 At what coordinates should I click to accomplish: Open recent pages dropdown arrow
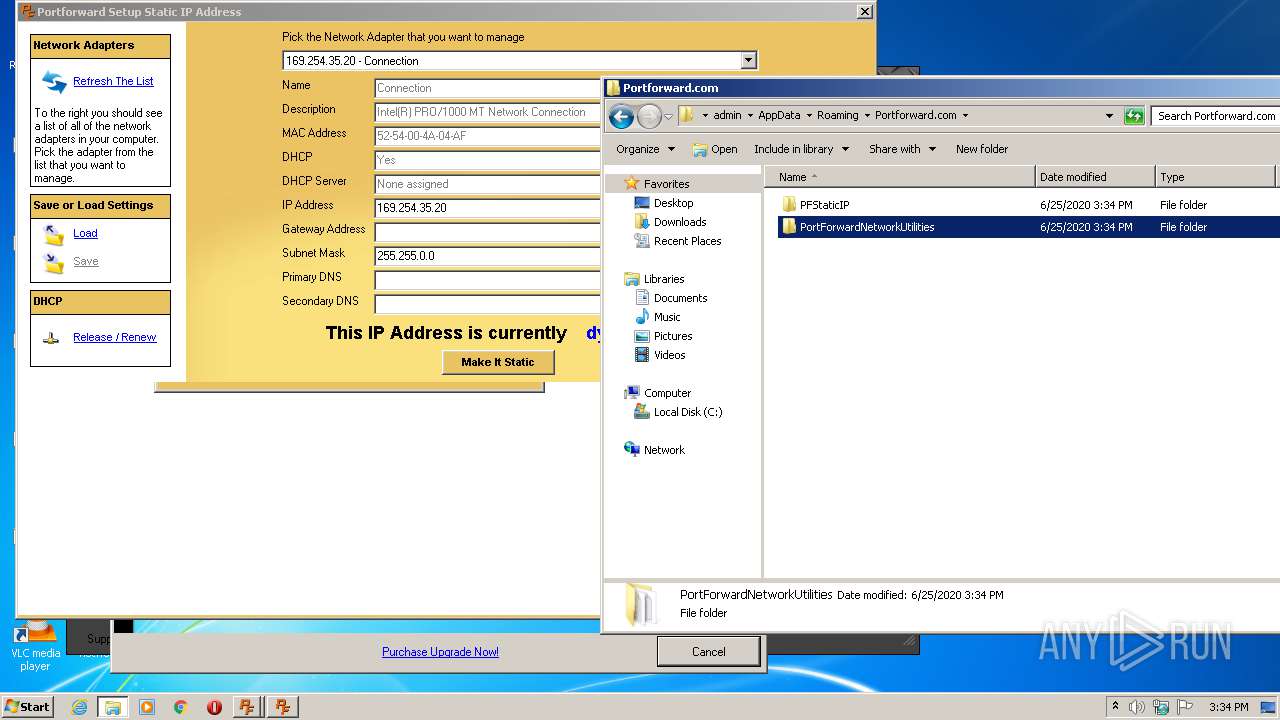point(669,117)
